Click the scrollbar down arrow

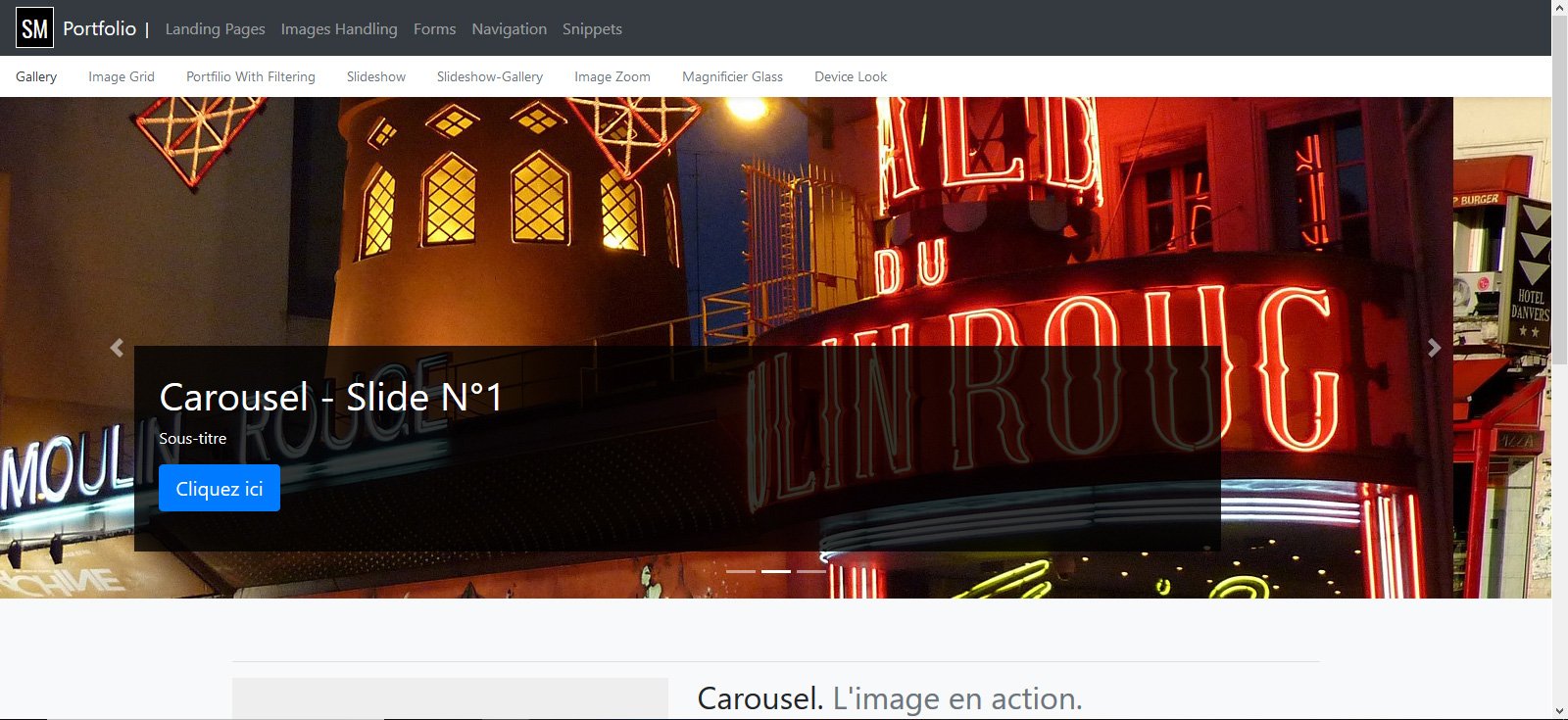tap(1559, 711)
